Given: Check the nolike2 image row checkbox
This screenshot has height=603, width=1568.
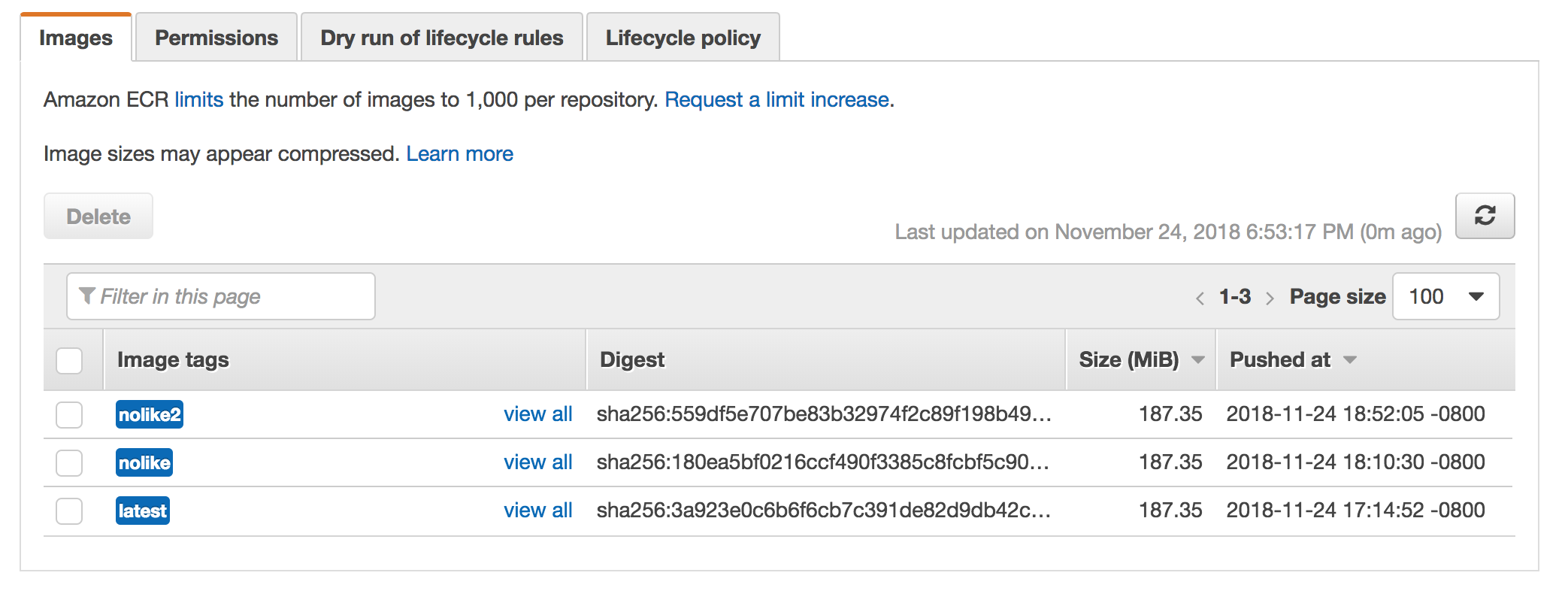Looking at the screenshot, I should tap(69, 414).
